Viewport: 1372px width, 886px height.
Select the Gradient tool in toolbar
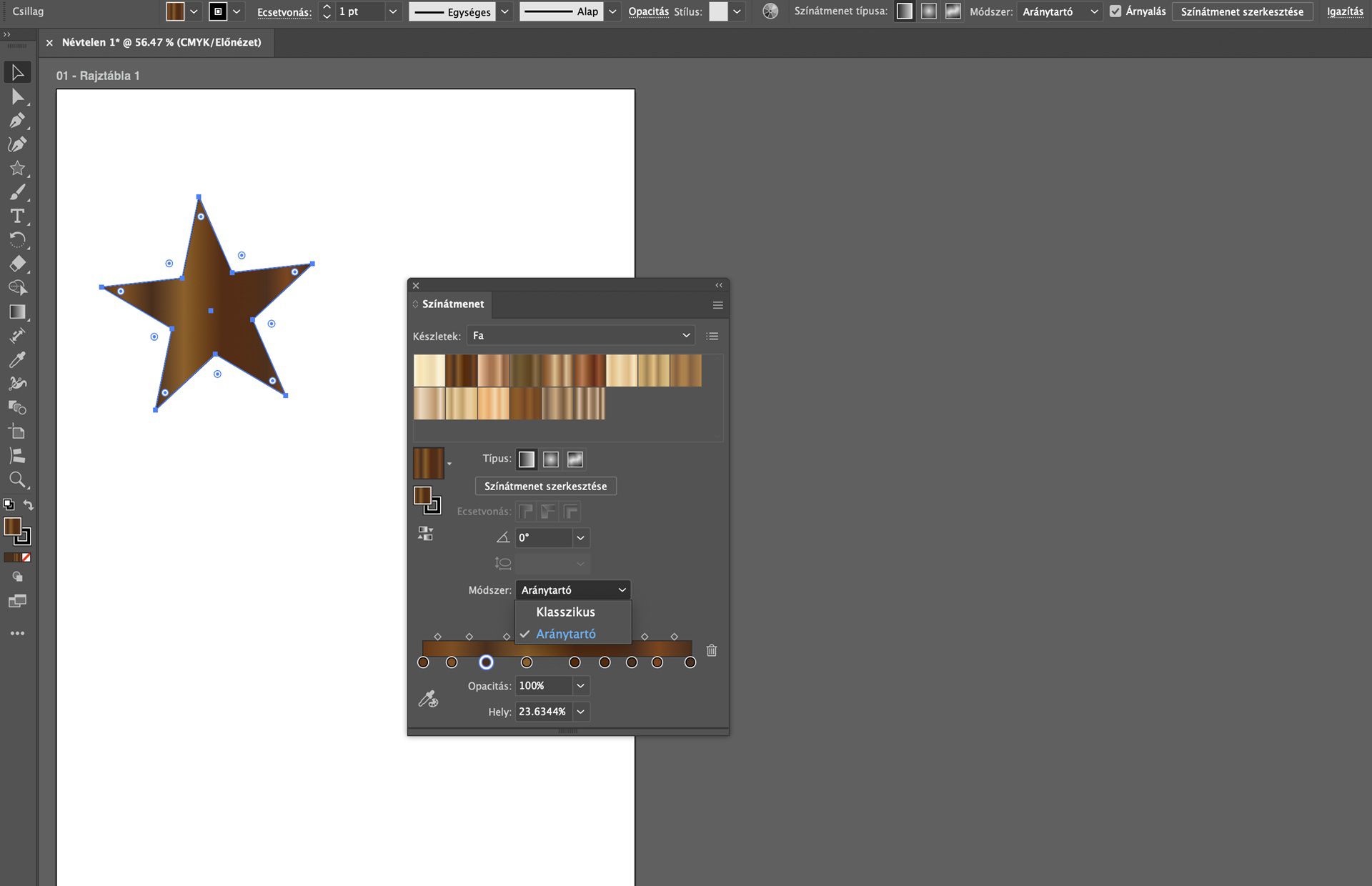pyautogui.click(x=17, y=312)
